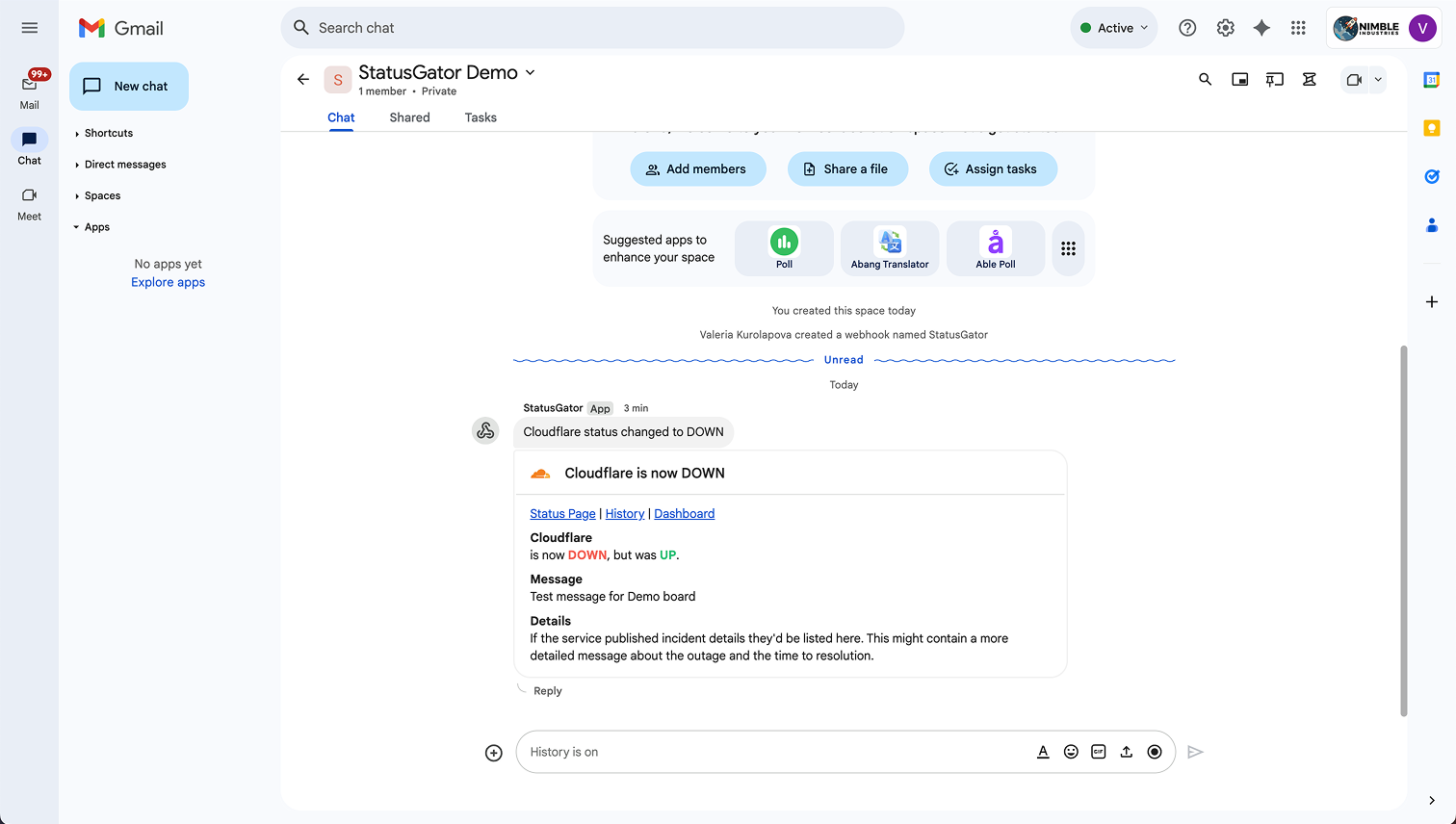This screenshot has height=824, width=1456.
Task: Open the pinned board icon in the header
Action: coord(1275,80)
